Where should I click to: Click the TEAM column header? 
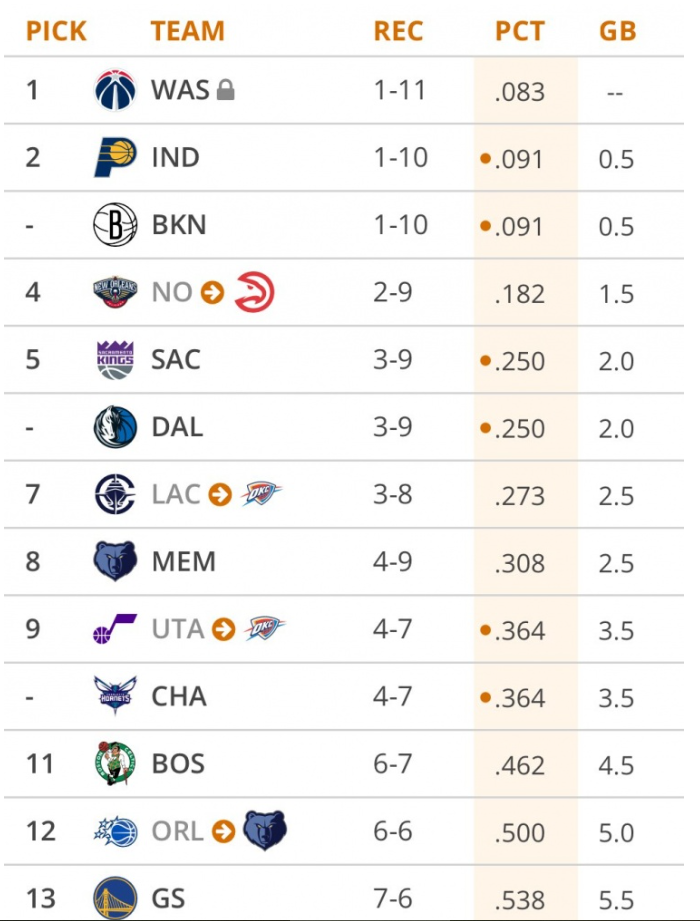click(x=186, y=31)
